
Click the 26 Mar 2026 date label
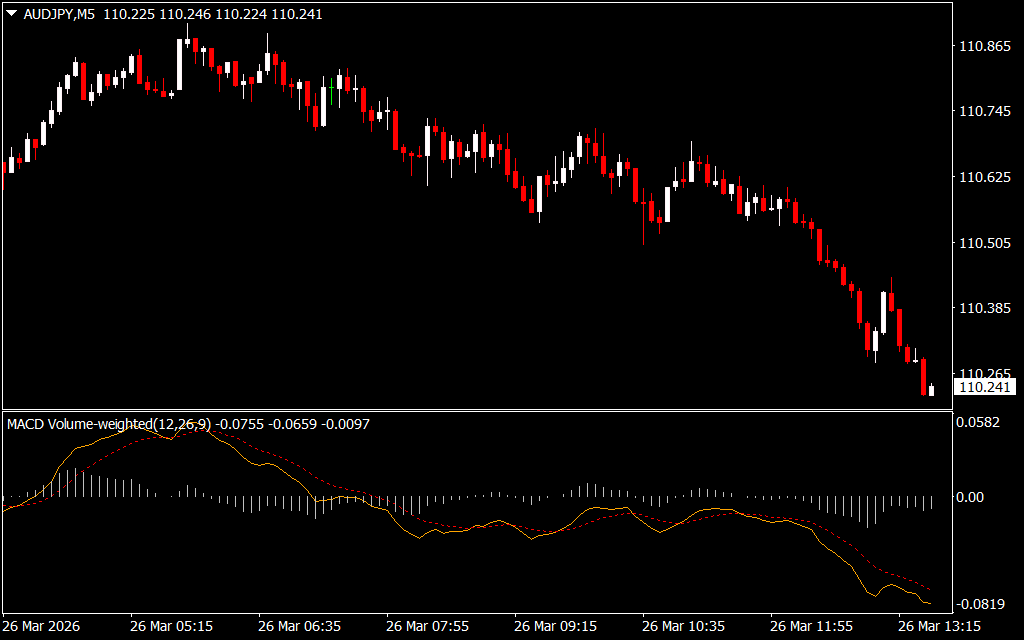[42, 626]
